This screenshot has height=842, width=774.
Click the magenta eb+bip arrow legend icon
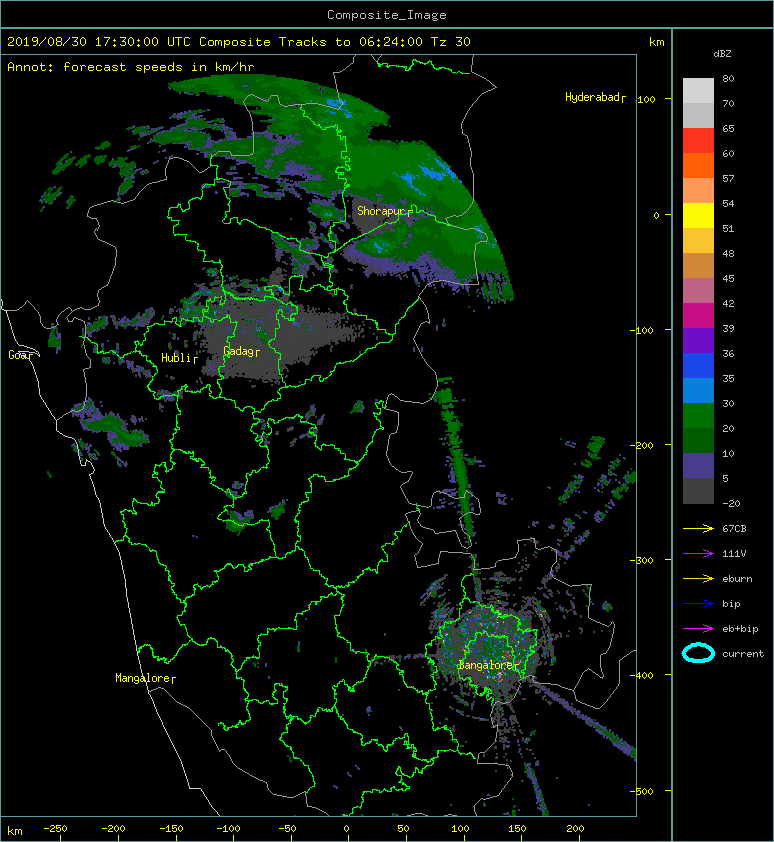[x=698, y=629]
